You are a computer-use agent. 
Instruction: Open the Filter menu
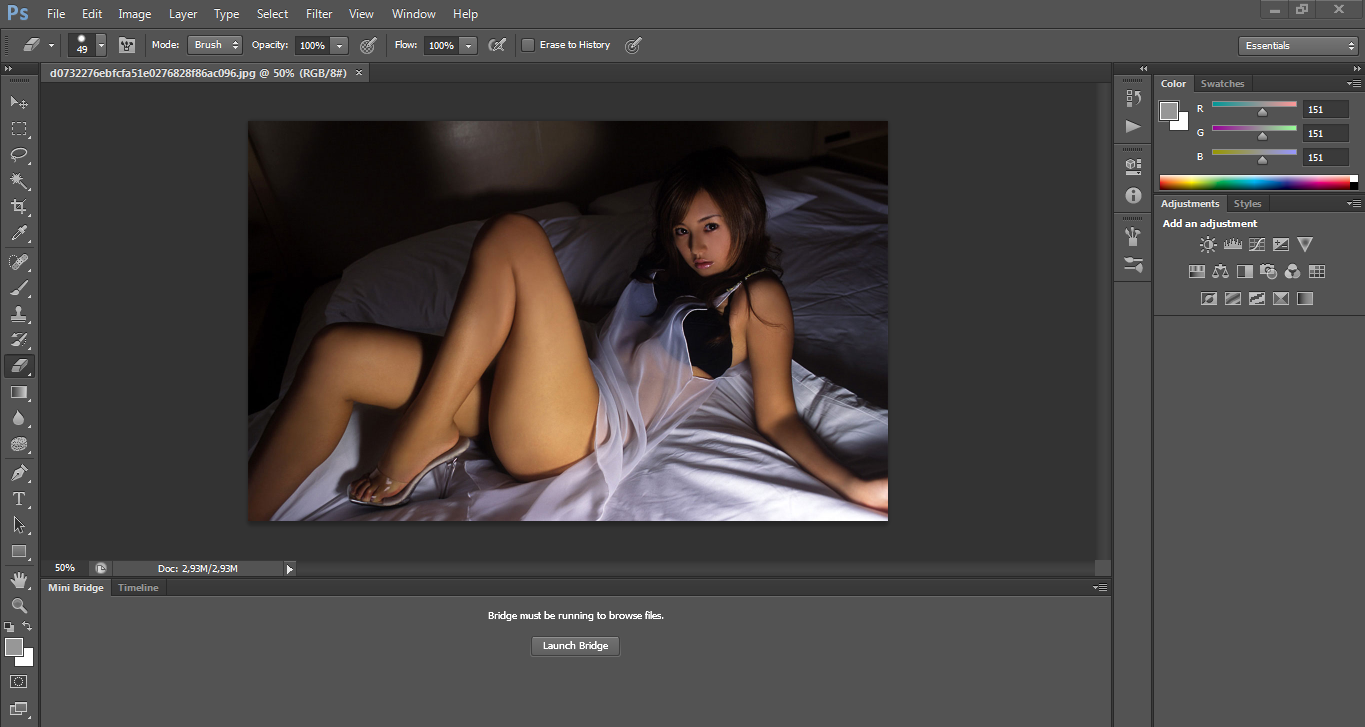click(x=318, y=13)
